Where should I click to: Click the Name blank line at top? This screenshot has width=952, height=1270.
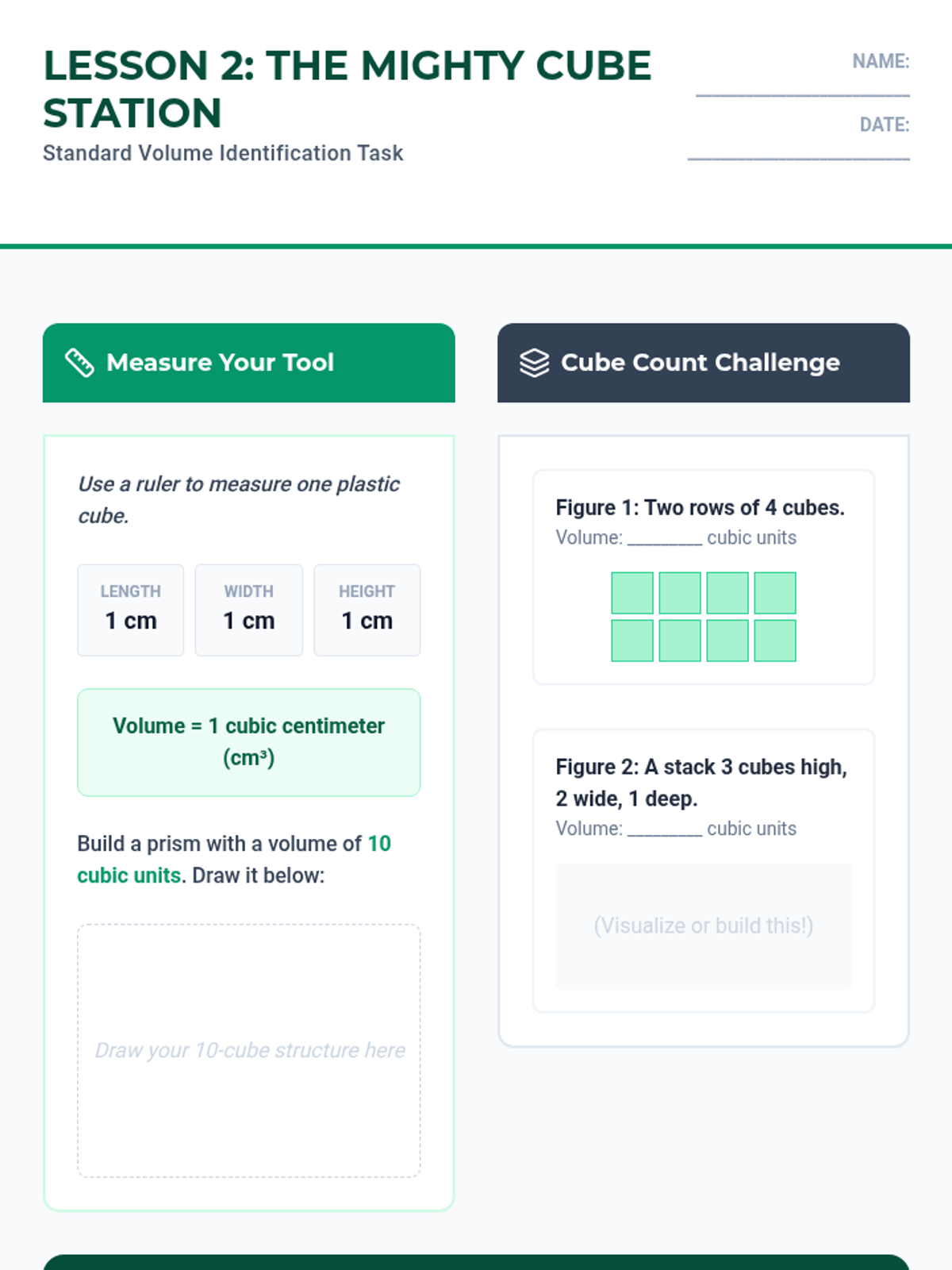point(802,94)
